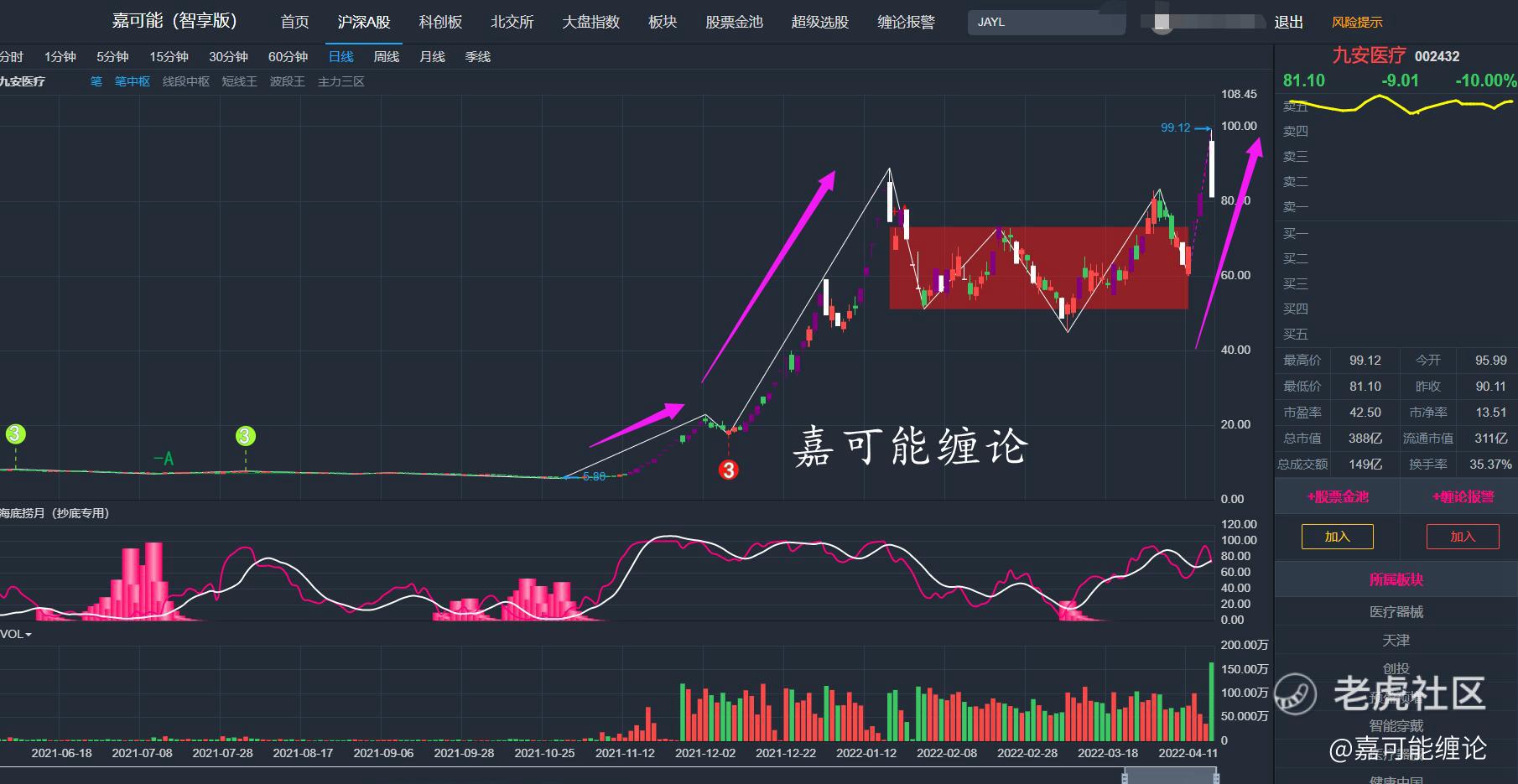Open the 智能穿戴 sector link
This screenshot has width=1518, height=784.
pyautogui.click(x=1396, y=725)
